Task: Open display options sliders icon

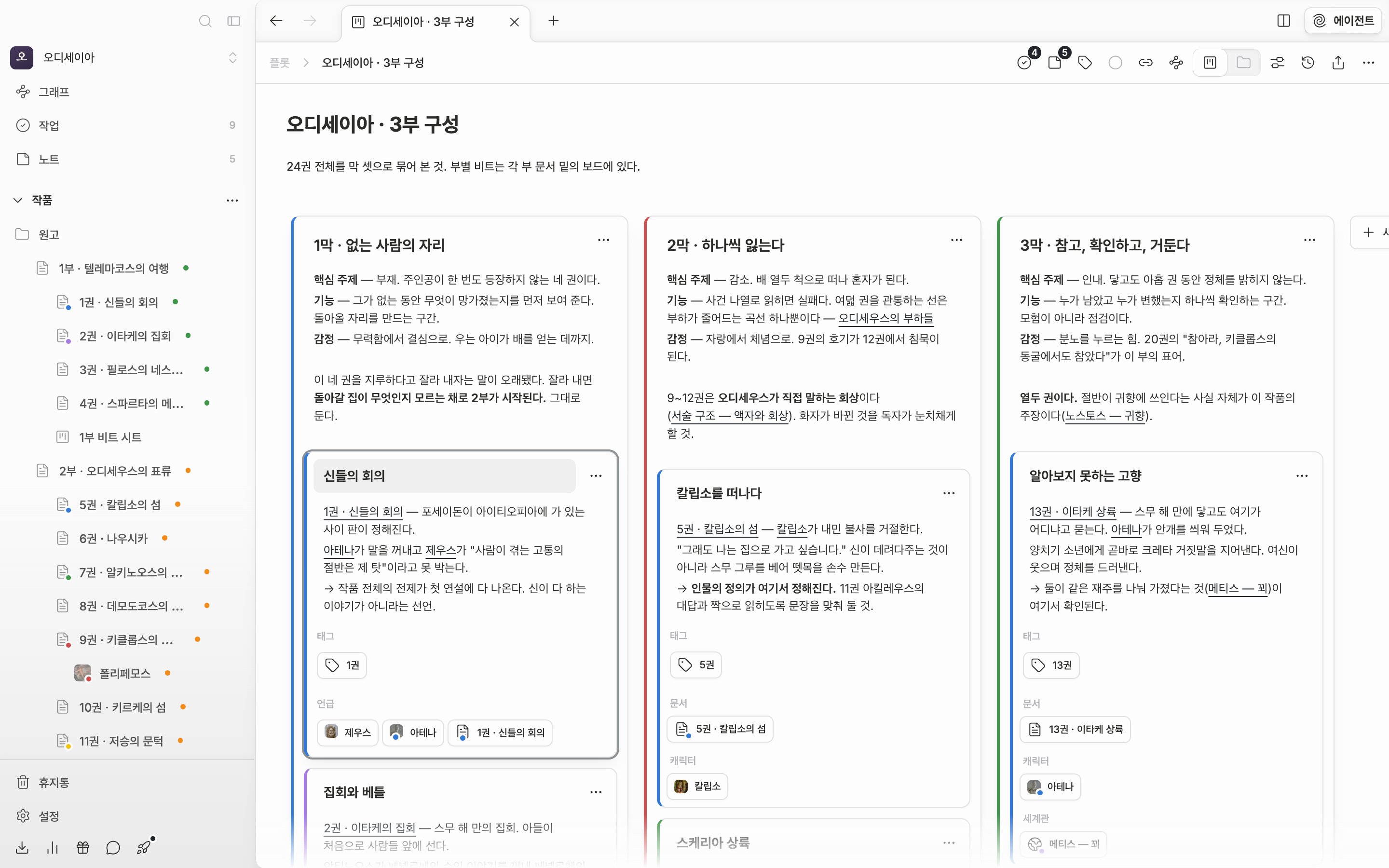Action: coord(1277,63)
